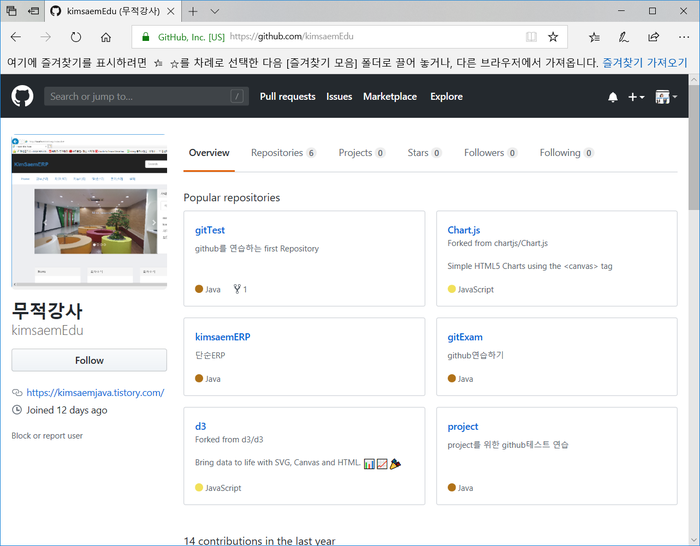Show tab previews dropdown chevron

tap(215, 11)
